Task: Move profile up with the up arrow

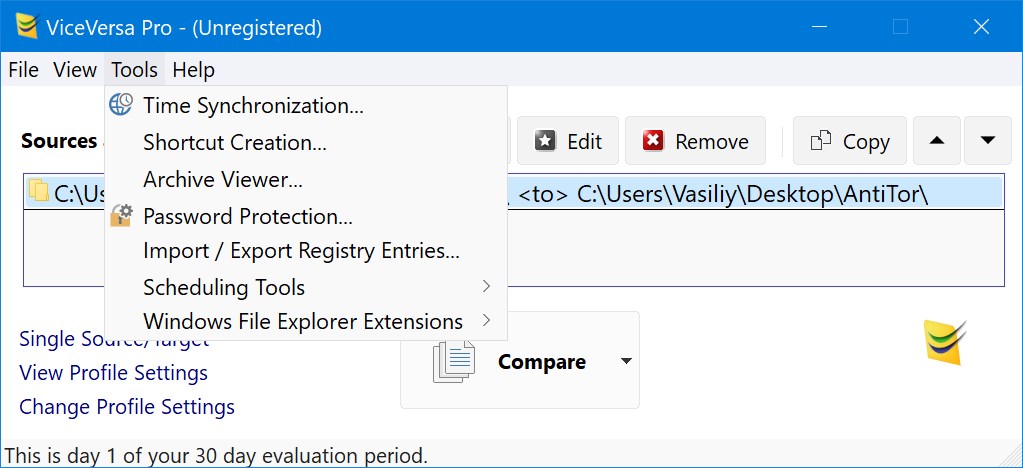Action: 937,141
